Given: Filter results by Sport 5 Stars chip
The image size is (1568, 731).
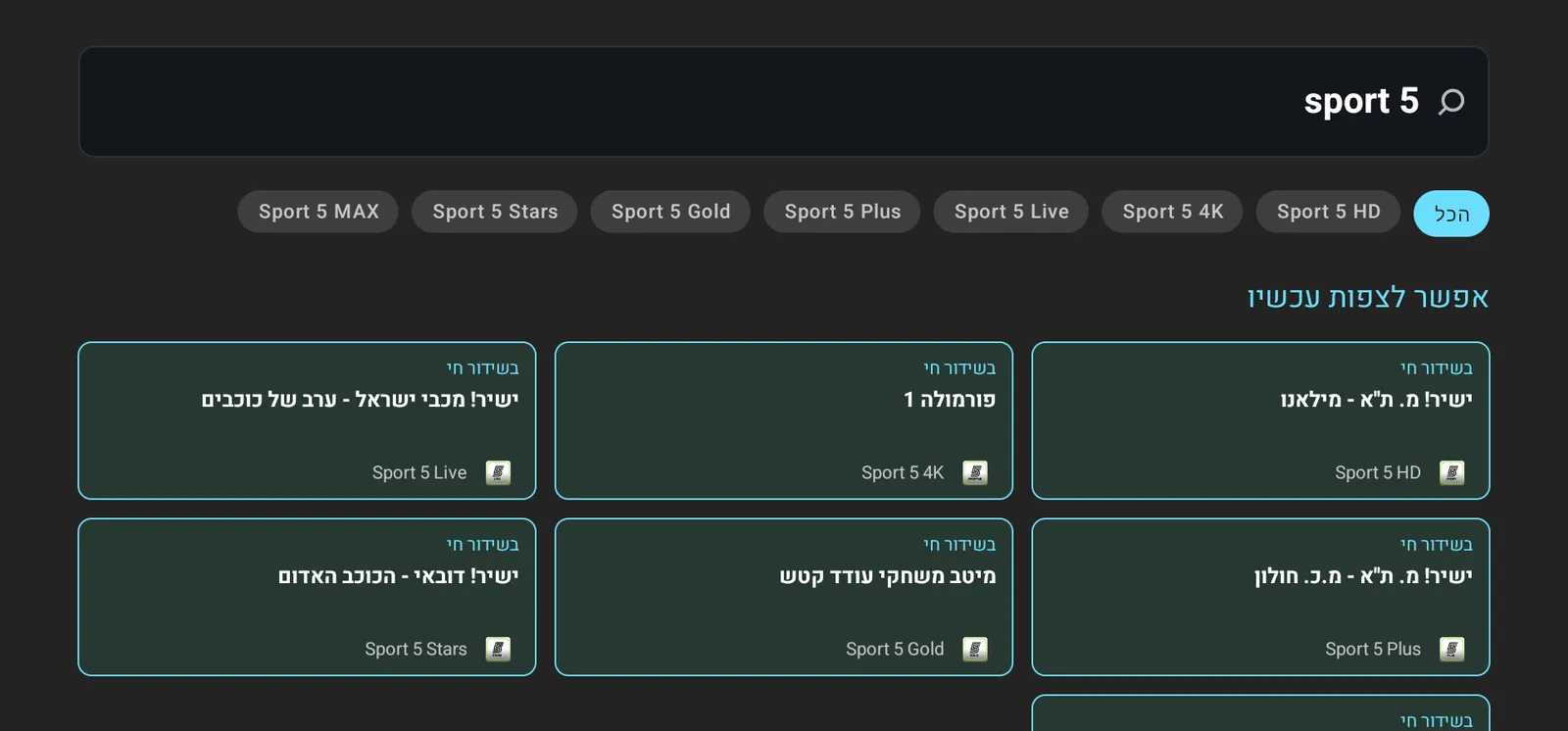Looking at the screenshot, I should pyautogui.click(x=495, y=212).
